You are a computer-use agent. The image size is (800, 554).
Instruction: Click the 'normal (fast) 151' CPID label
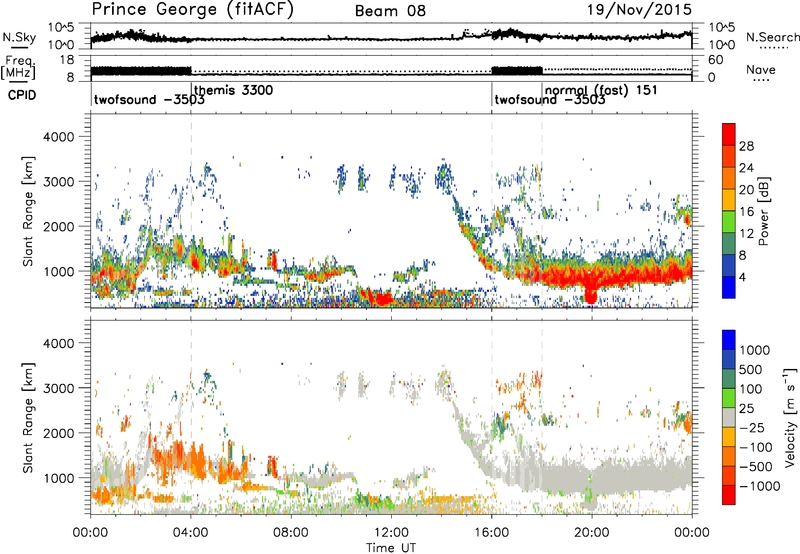pyautogui.click(x=601, y=90)
